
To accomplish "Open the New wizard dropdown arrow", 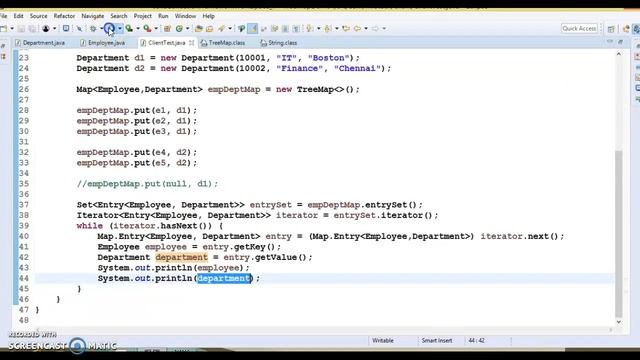I will click(x=12, y=29).
